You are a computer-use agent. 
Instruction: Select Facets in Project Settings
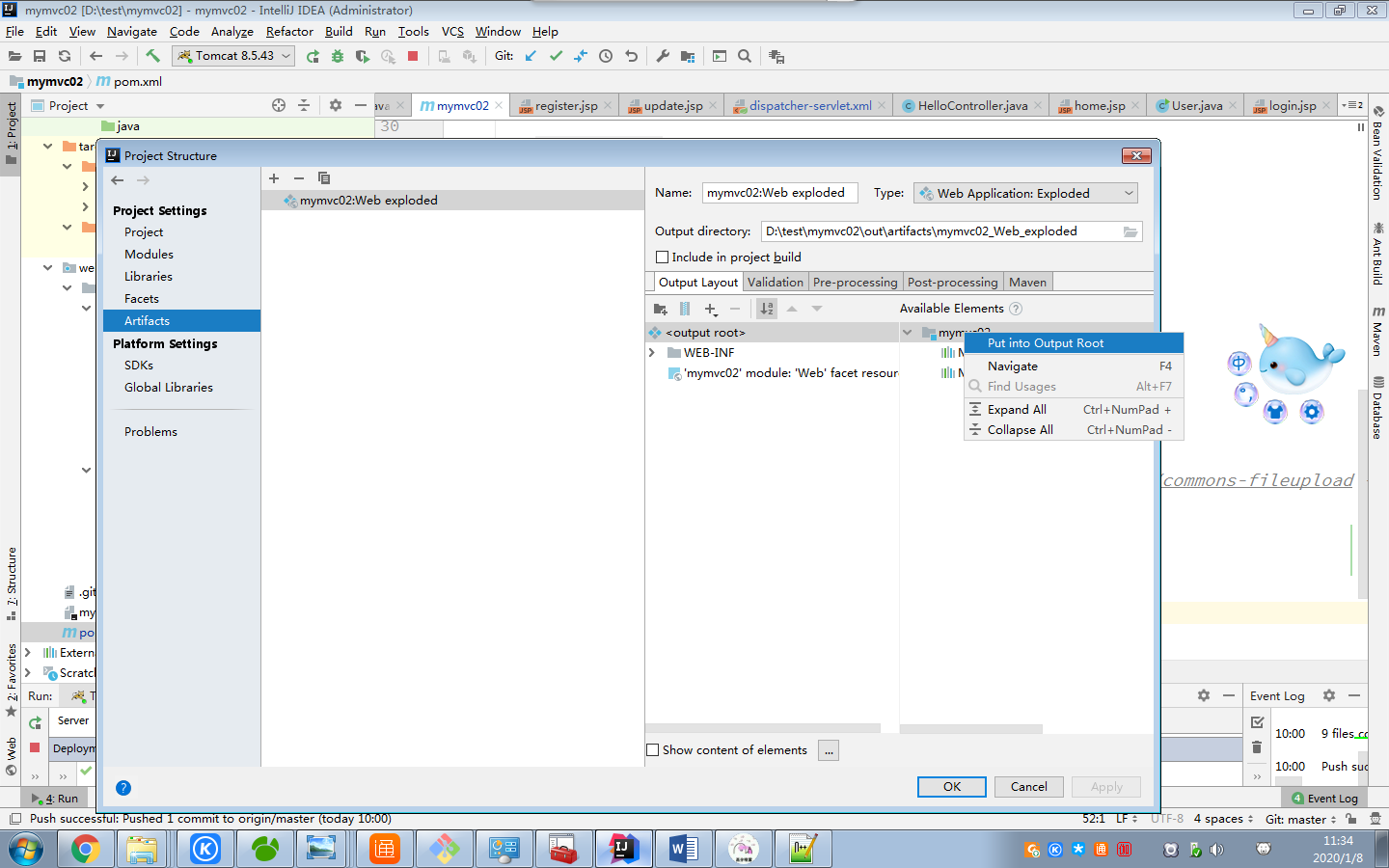(142, 299)
